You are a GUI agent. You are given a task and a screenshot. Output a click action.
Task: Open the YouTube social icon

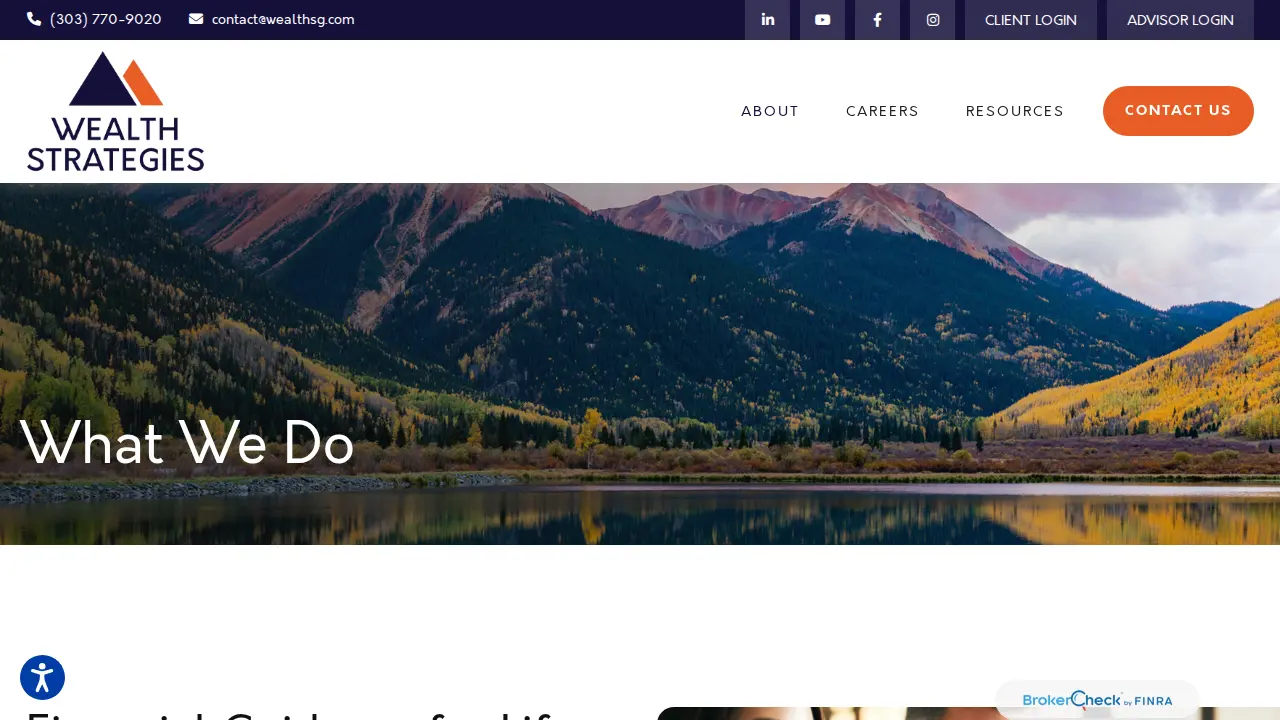(822, 20)
